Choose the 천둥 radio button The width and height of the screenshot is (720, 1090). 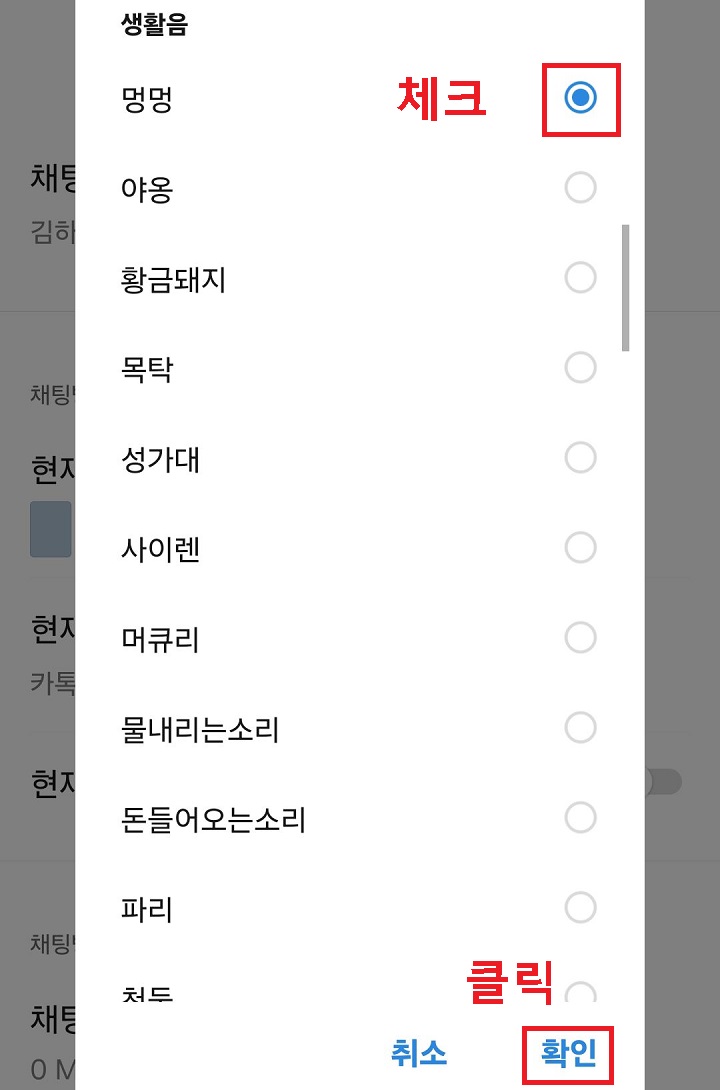[581, 995]
